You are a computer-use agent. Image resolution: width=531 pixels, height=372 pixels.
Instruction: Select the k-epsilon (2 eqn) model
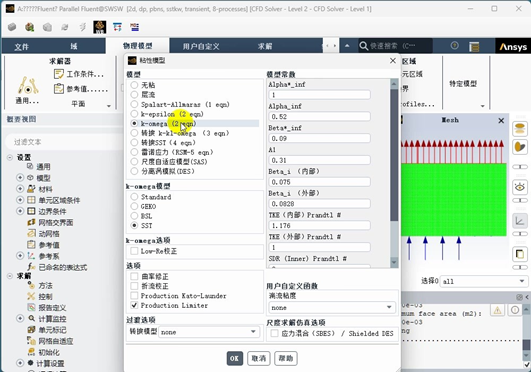point(134,114)
